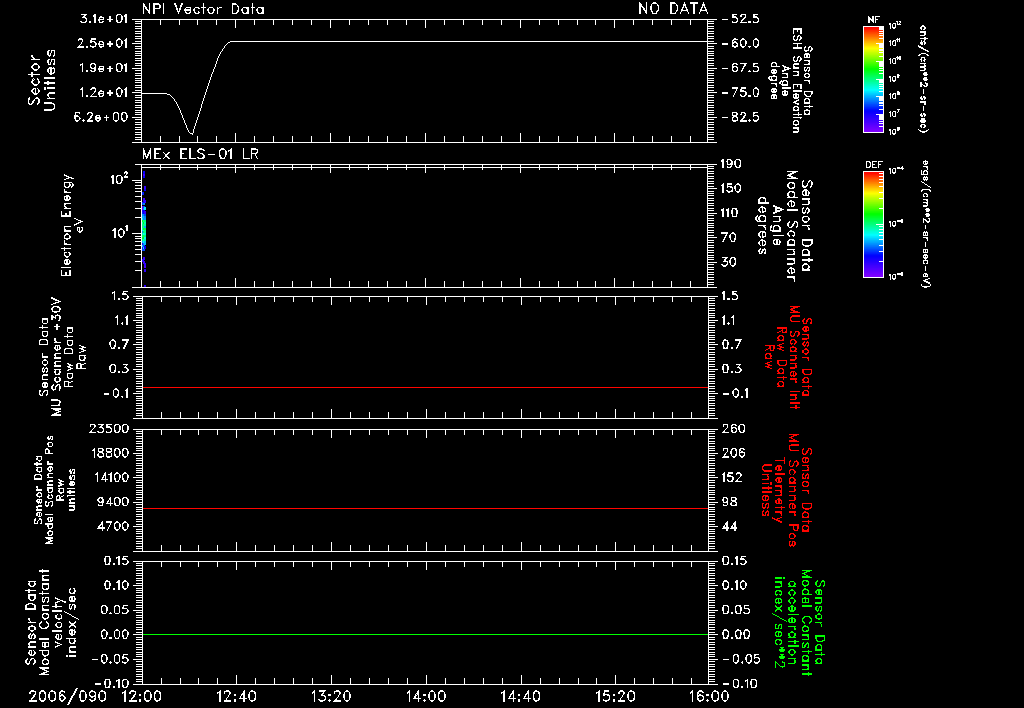The image size is (1024, 708).
Task: Click the 16:00 time axis label
Action: click(x=709, y=696)
